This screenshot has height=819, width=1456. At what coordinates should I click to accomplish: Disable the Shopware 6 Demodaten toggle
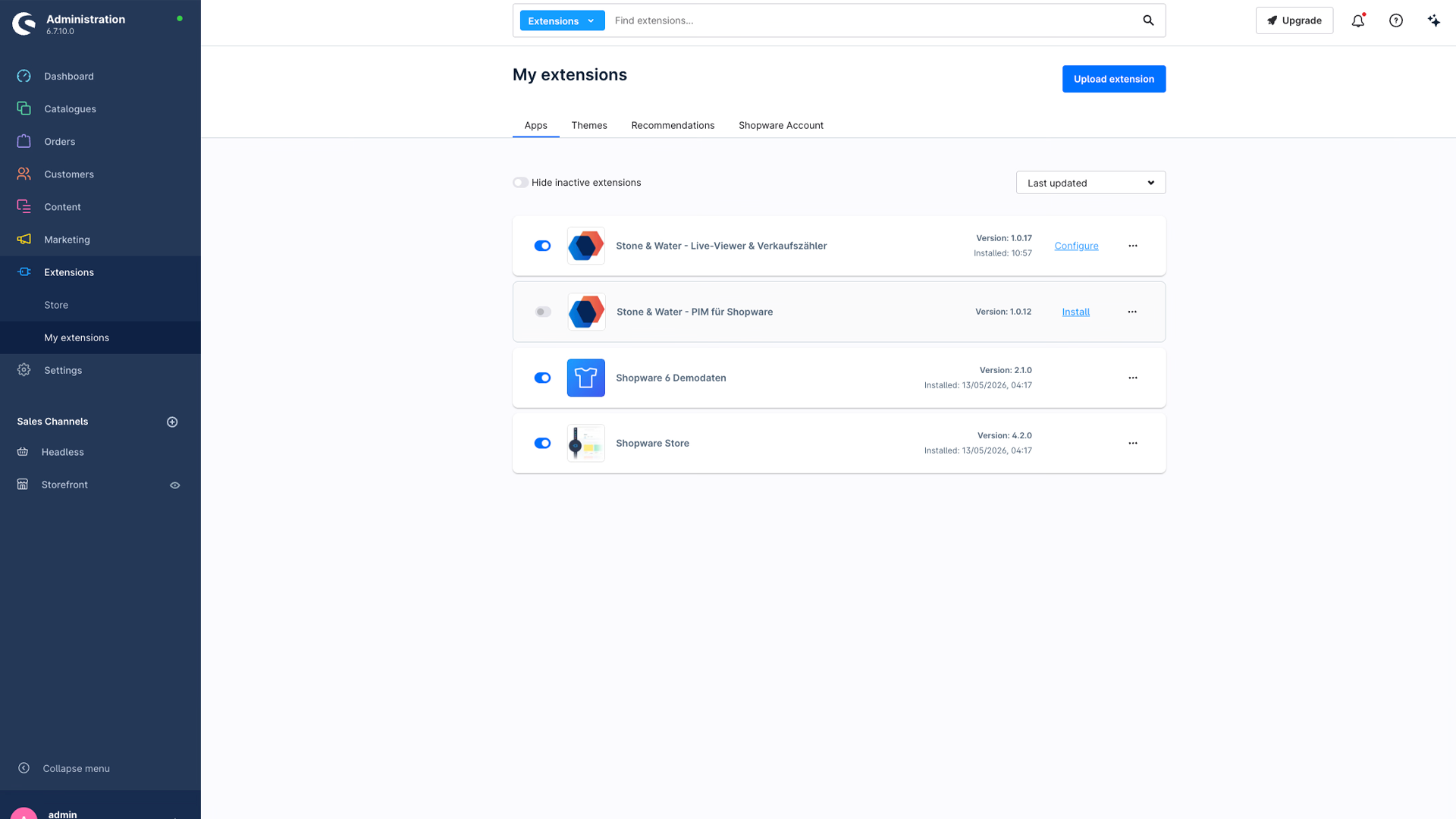pos(542,378)
